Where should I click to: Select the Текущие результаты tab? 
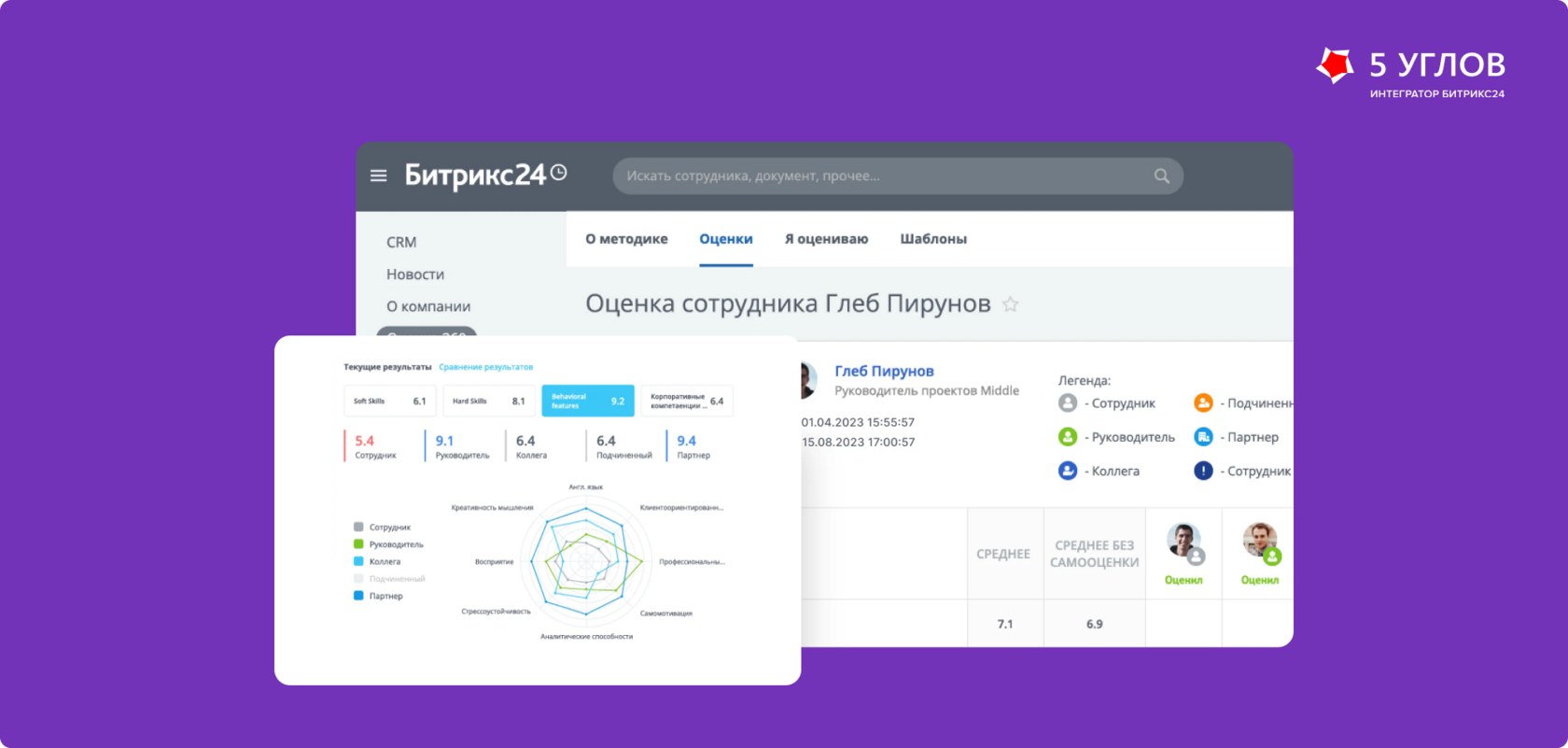click(387, 367)
